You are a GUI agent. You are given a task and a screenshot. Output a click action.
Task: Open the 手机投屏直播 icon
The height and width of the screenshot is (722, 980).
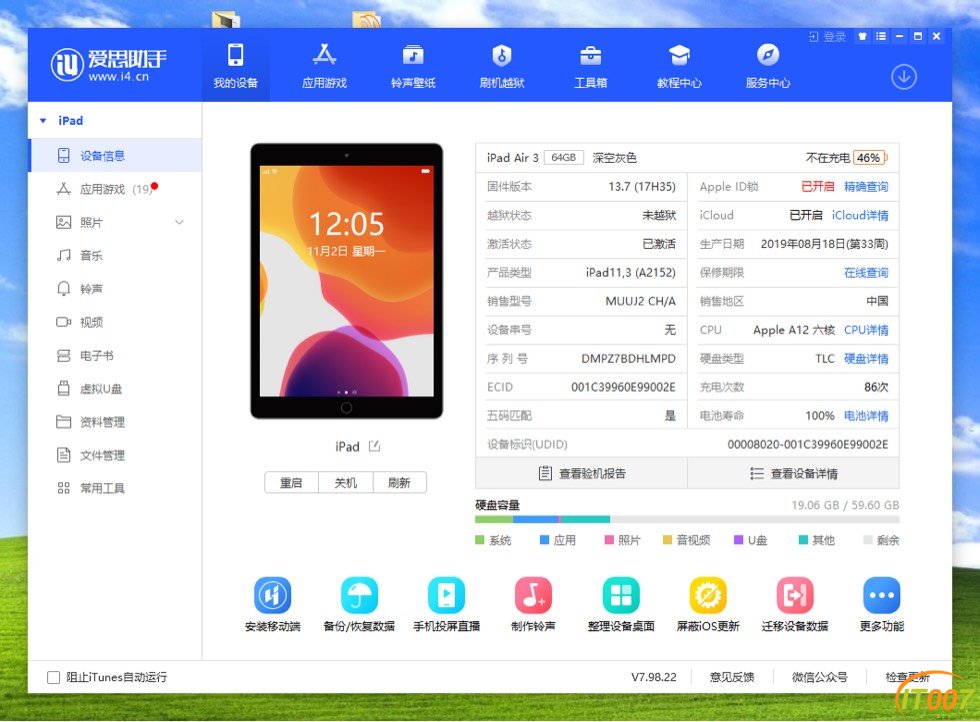click(446, 595)
